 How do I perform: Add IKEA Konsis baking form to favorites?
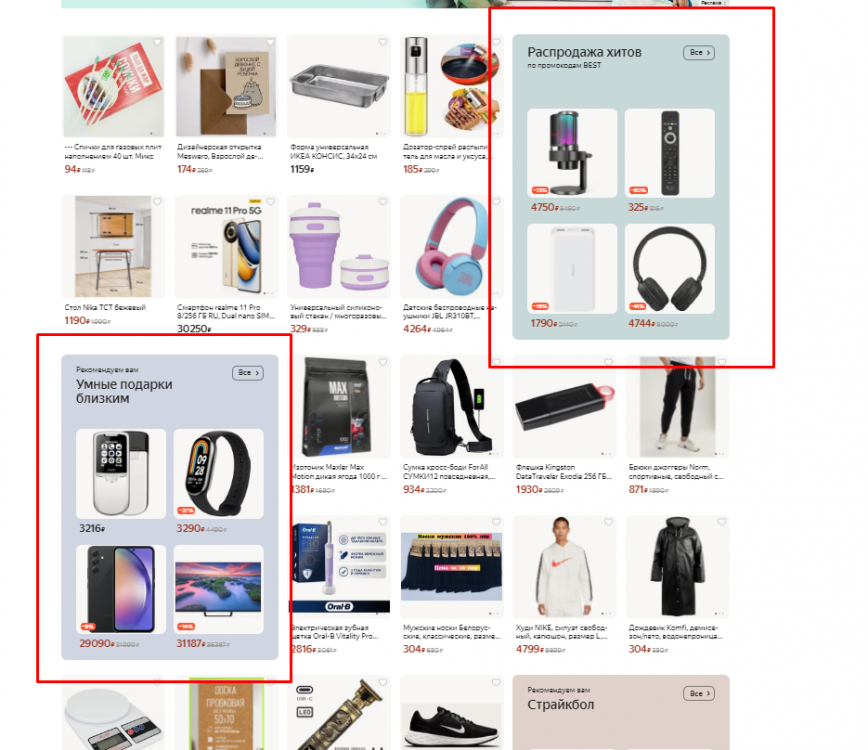[x=383, y=42]
